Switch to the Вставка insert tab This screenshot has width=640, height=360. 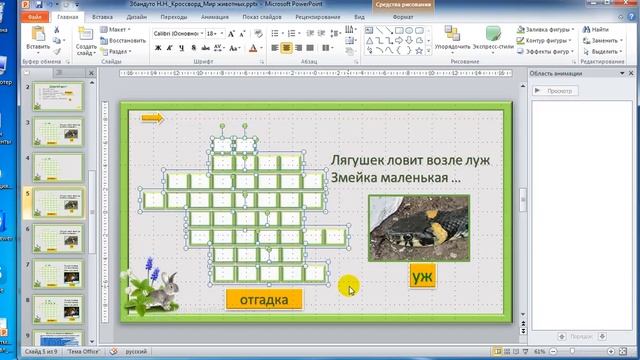pos(102,17)
